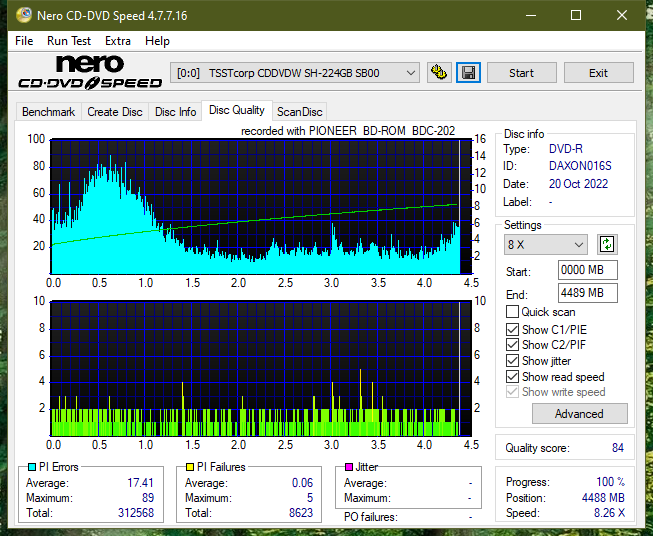The image size is (653, 536).
Task: Select the Disc Quality tab
Action: tap(237, 110)
